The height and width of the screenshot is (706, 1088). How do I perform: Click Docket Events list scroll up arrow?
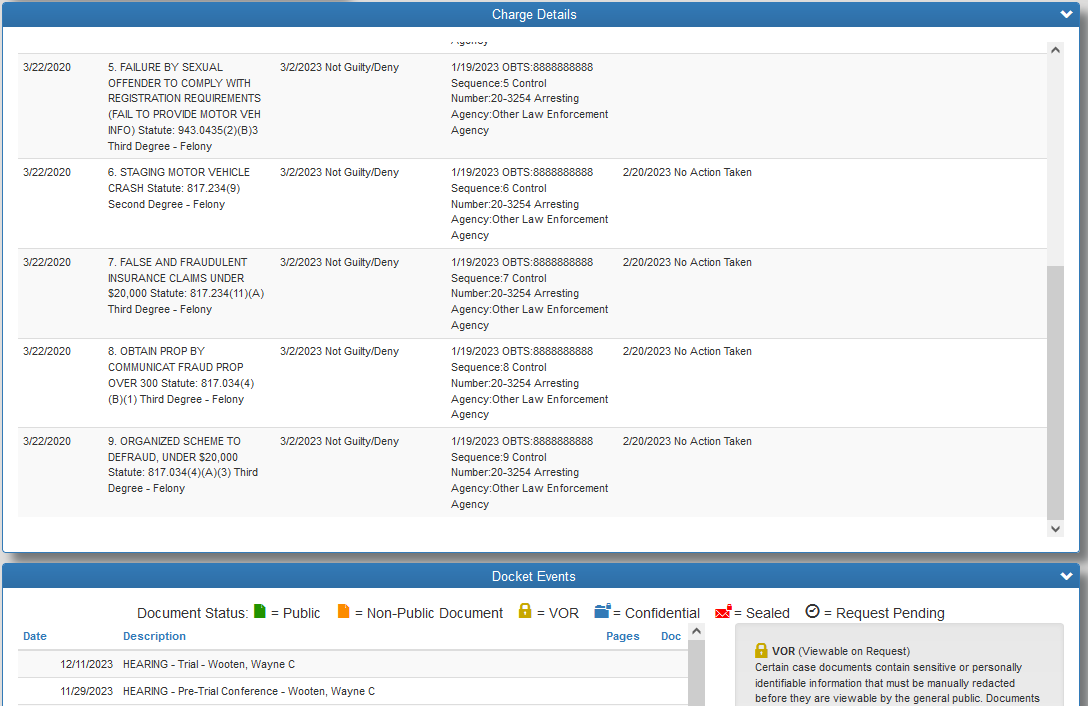697,631
